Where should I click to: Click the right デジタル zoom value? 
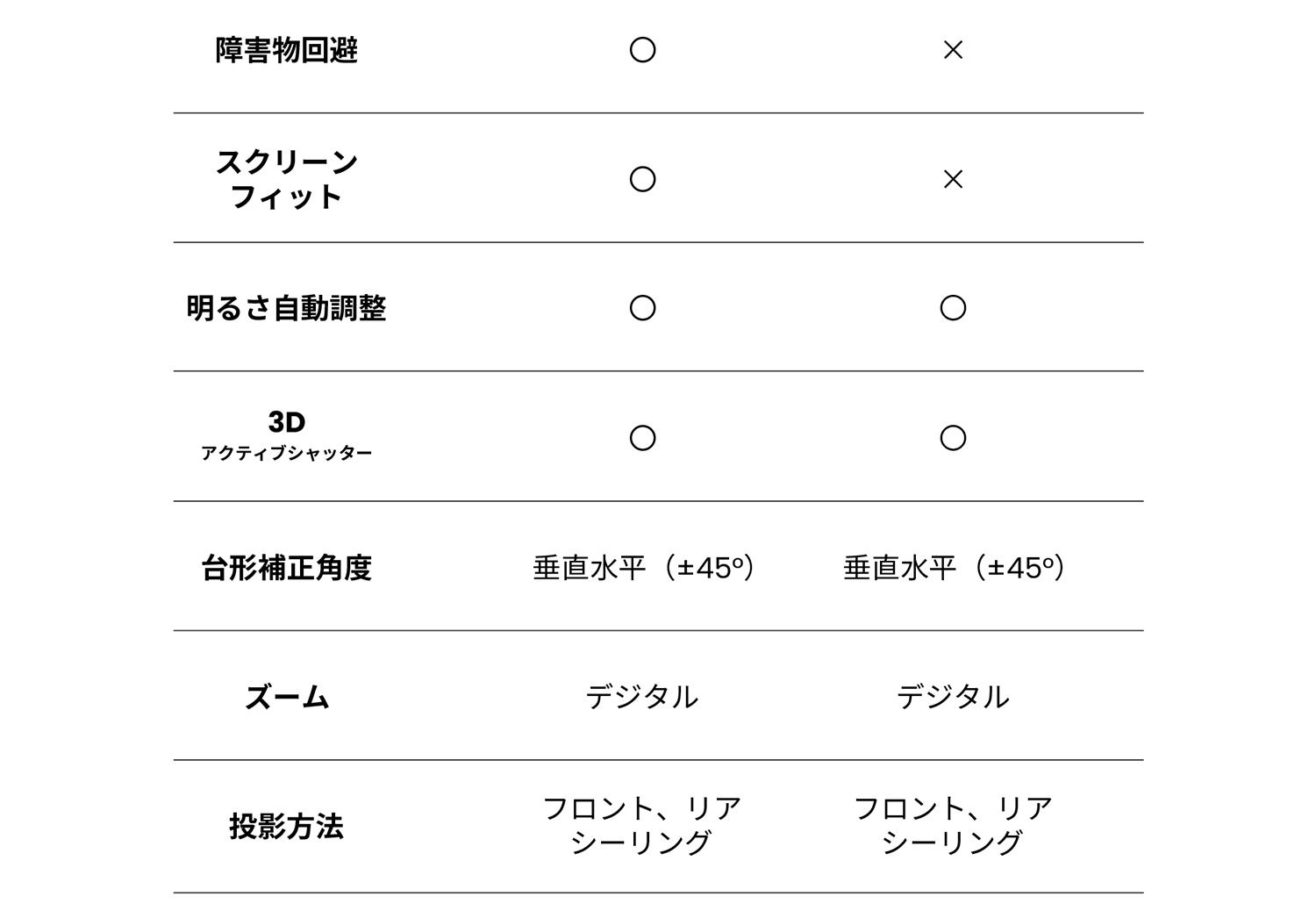(952, 697)
